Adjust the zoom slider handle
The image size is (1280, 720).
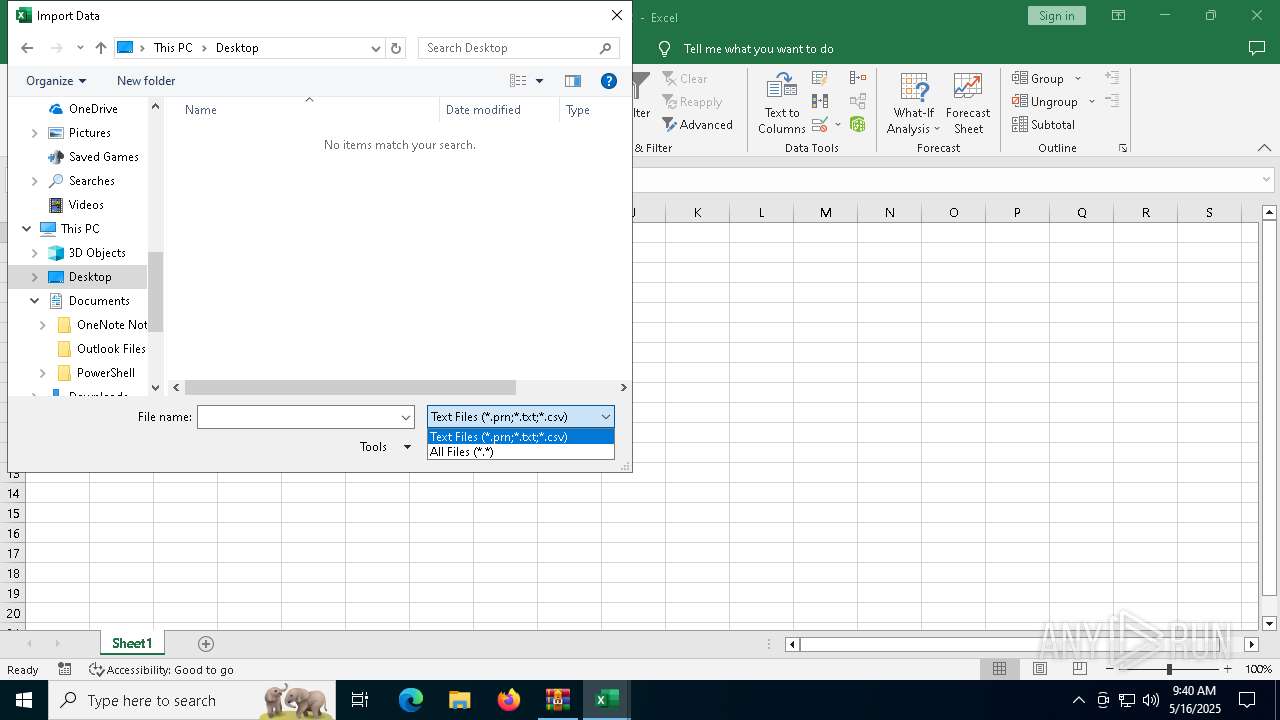pyautogui.click(x=1168, y=669)
